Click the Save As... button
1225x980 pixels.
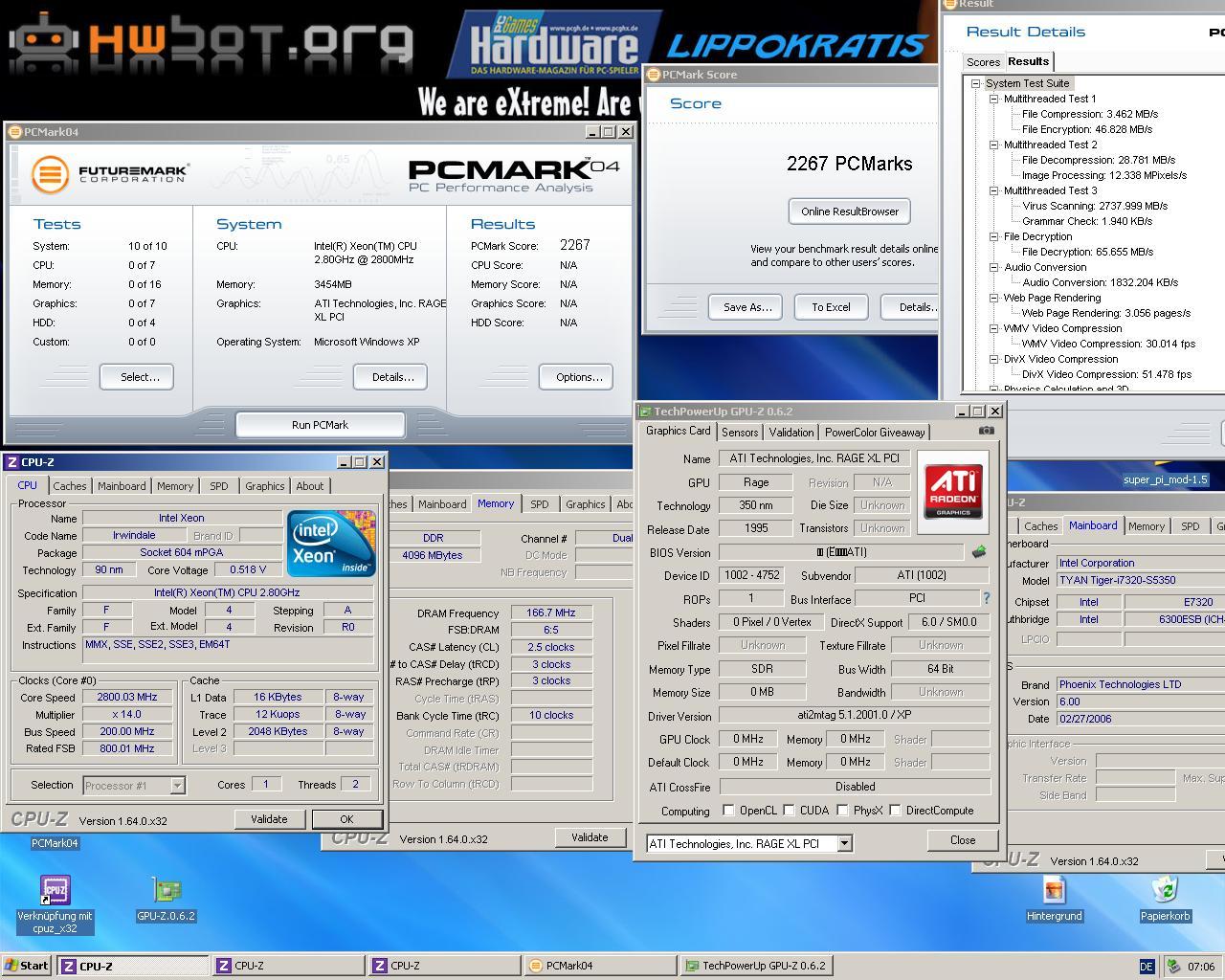(x=746, y=307)
